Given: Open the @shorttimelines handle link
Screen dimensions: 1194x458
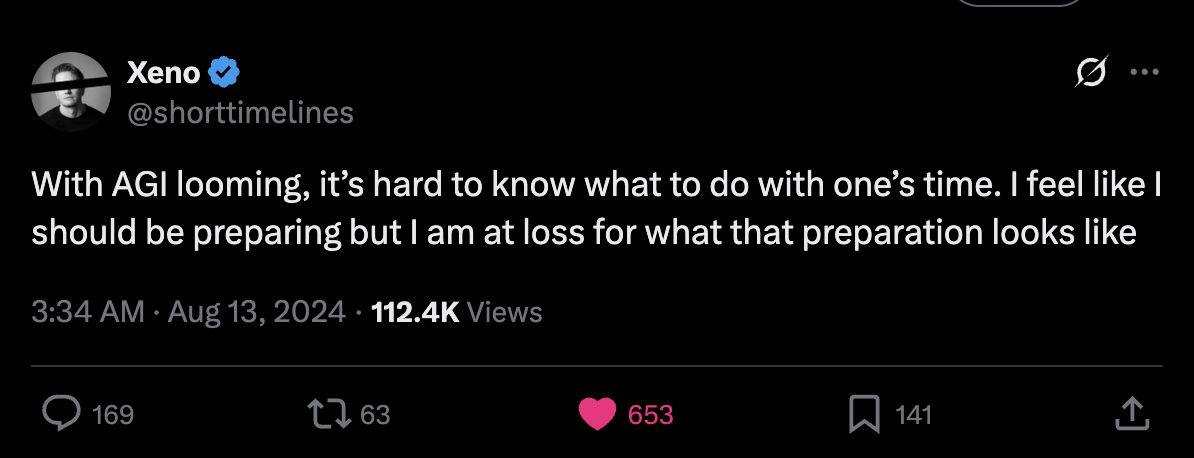Looking at the screenshot, I should pyautogui.click(x=240, y=113).
